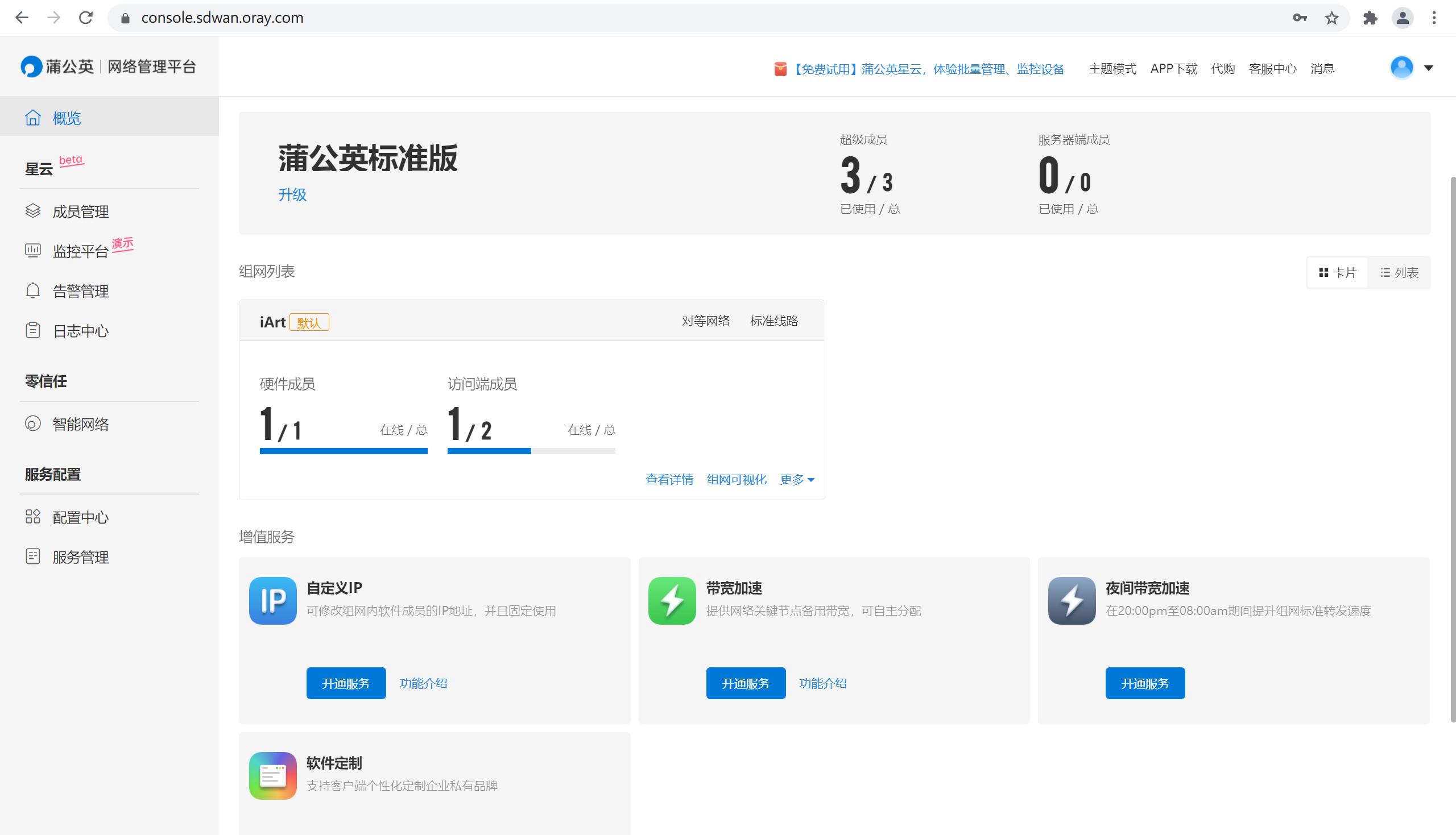Open the 配置中心 configuration center
Screen dimensions: 1456x835
(80, 517)
